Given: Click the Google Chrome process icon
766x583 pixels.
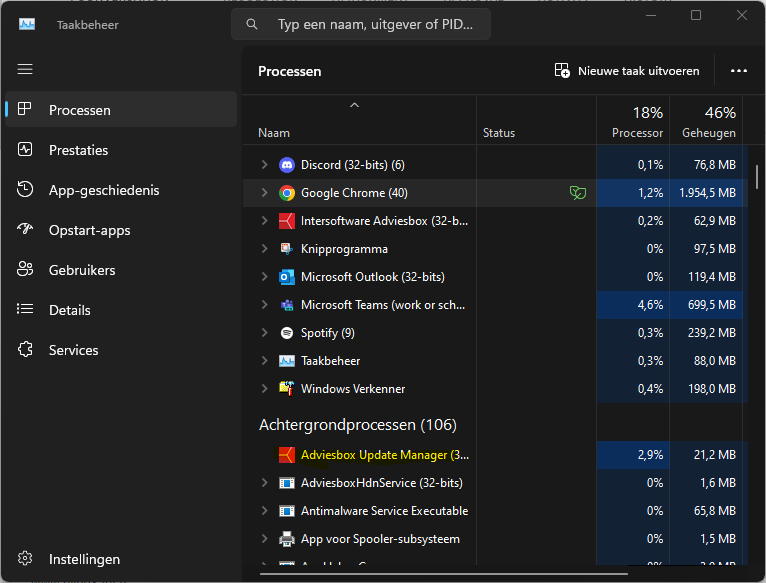Looking at the screenshot, I should tap(287, 193).
